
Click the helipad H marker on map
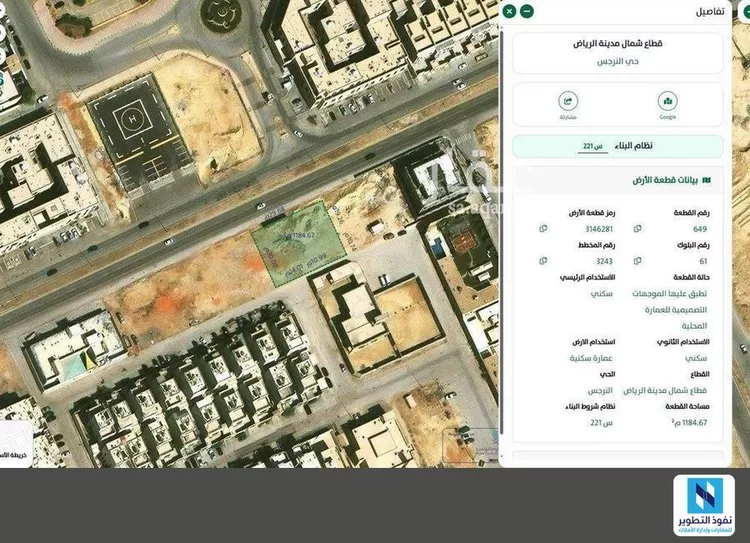132,119
